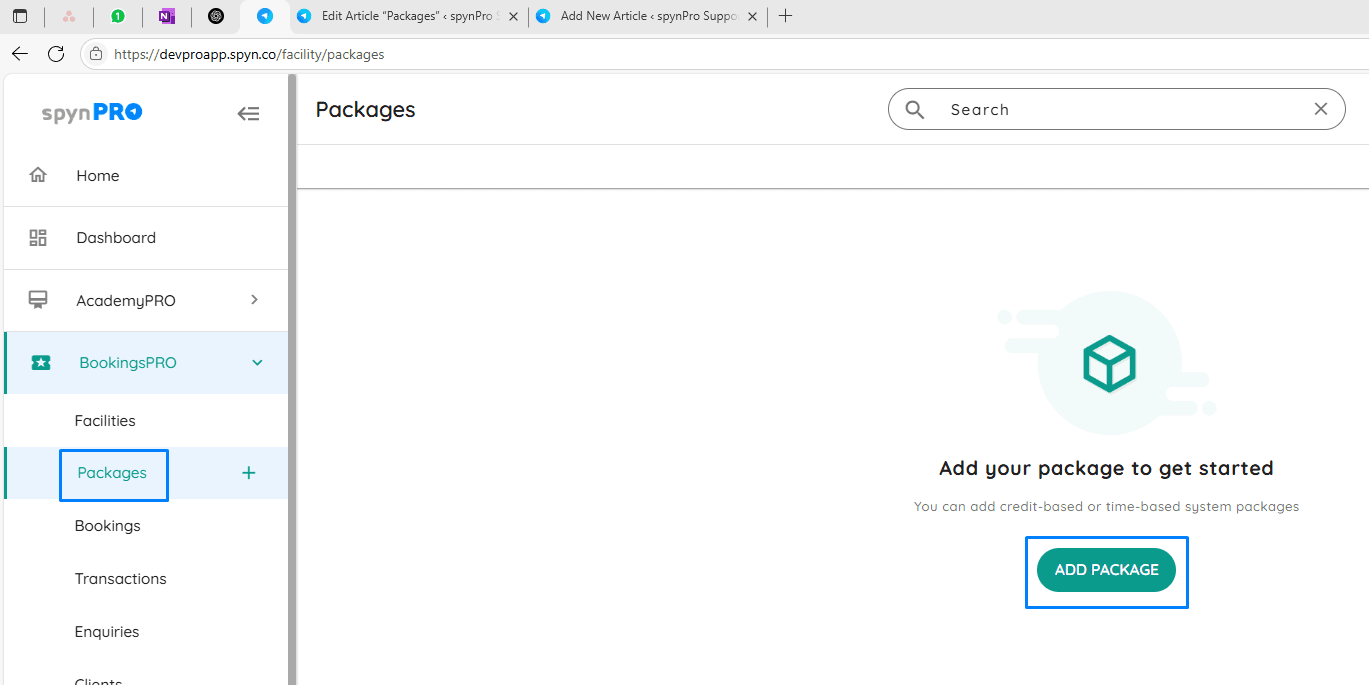
Task: Click the BookingsPRO ticket icon
Action: pyautogui.click(x=41, y=363)
